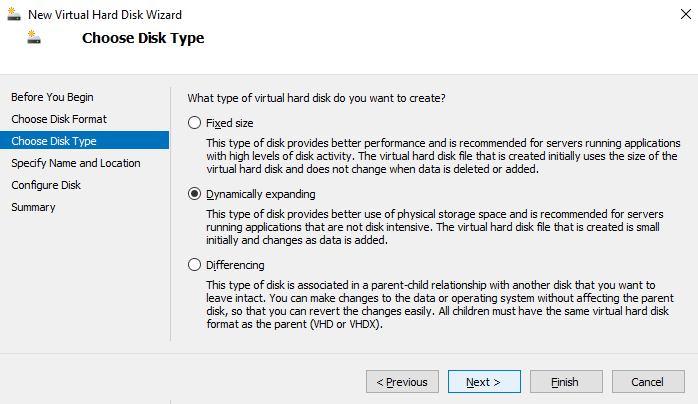Select the Dynamically expanding radio button

click(x=194, y=194)
